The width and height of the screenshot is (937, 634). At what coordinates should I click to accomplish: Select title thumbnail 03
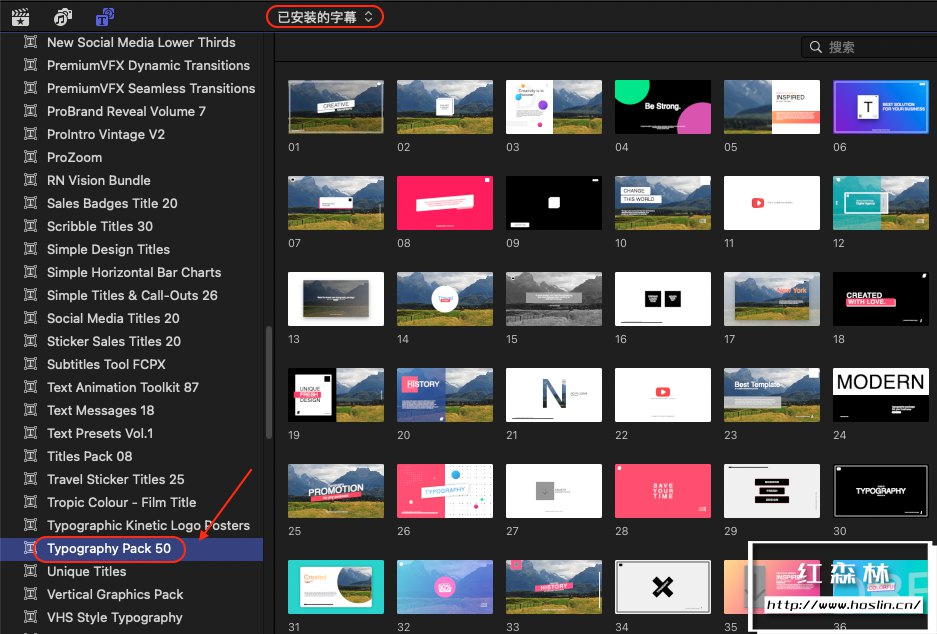[x=554, y=107]
